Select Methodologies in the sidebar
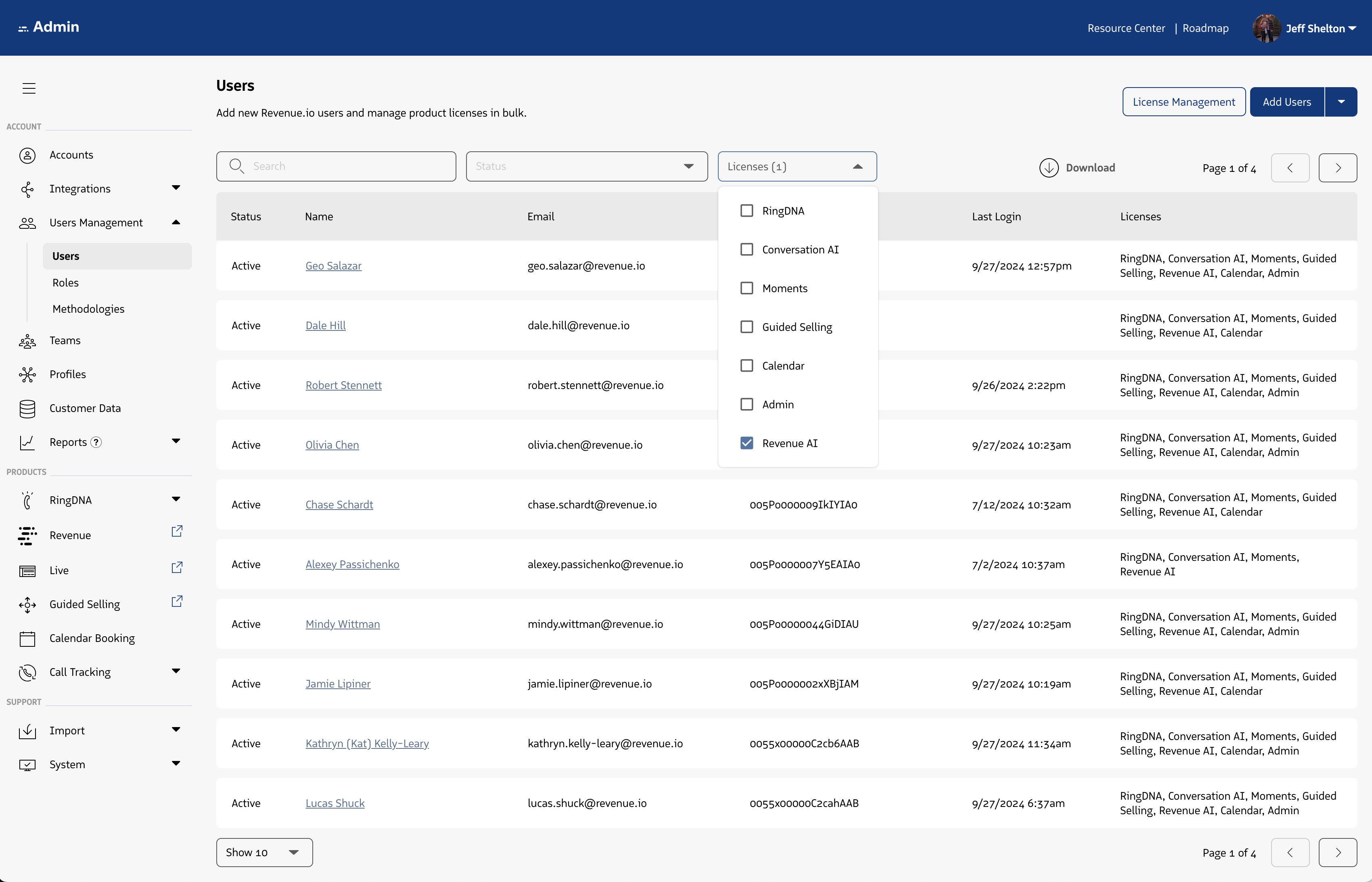Image resolution: width=1372 pixels, height=882 pixels. click(88, 309)
